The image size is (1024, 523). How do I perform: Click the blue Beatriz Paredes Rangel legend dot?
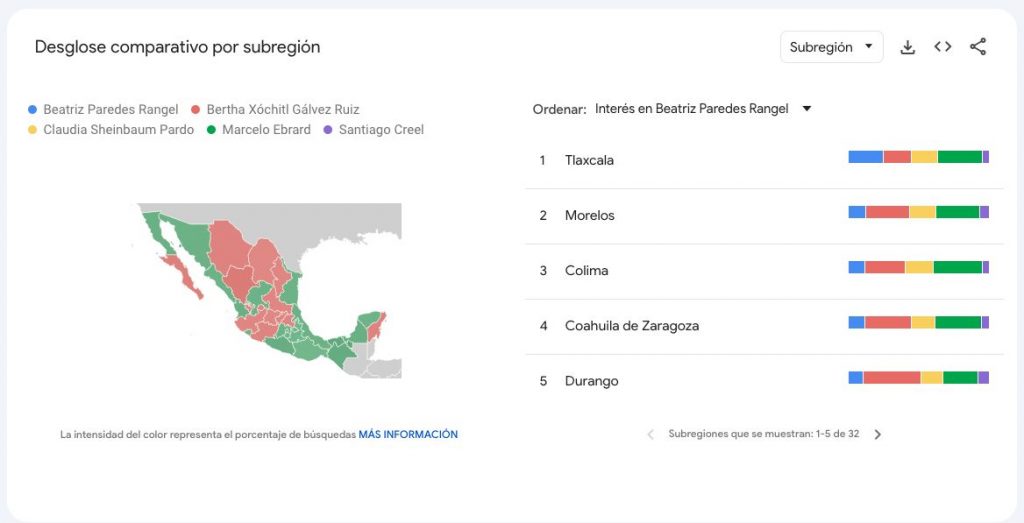pos(33,110)
